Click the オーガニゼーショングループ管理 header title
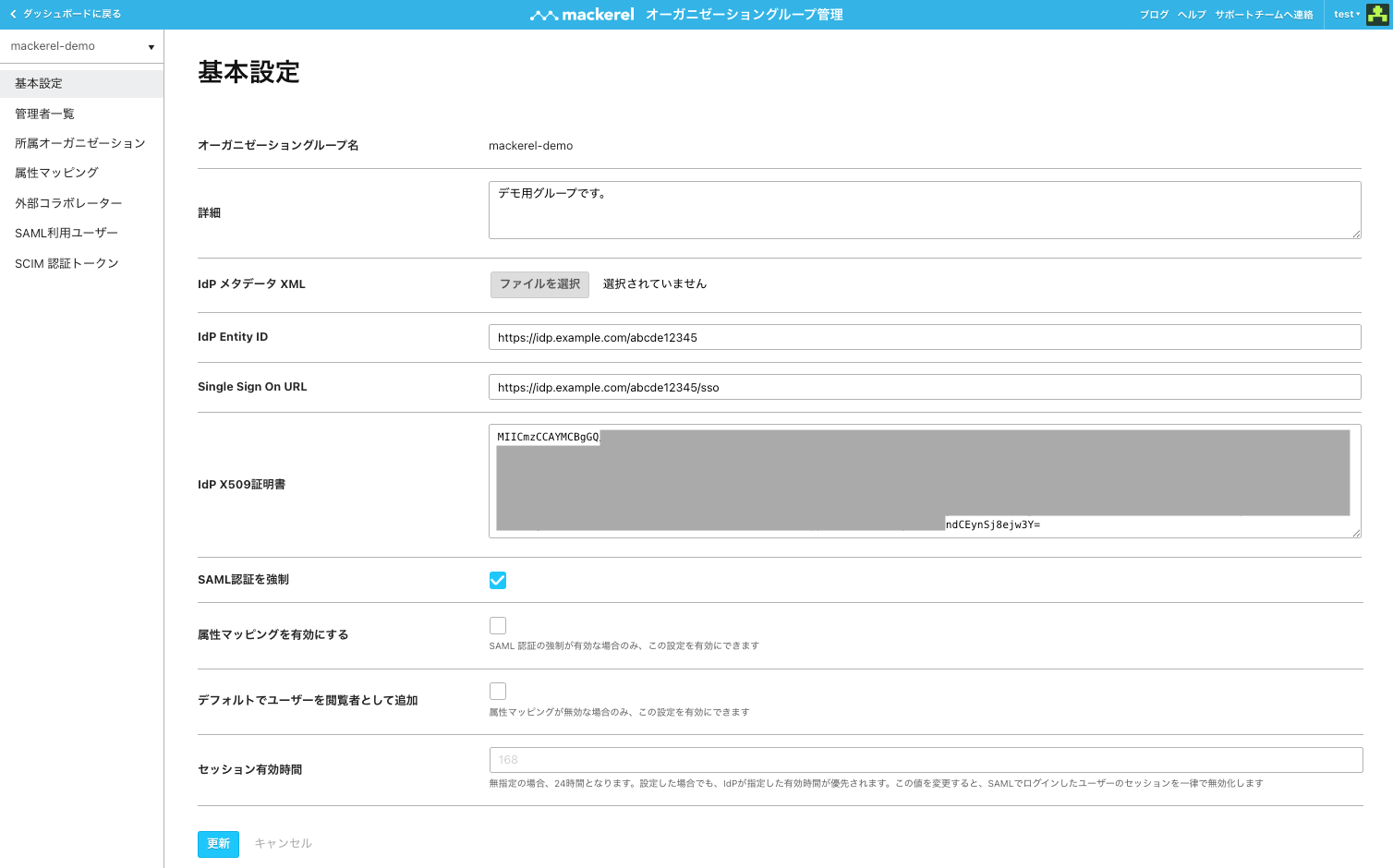Image resolution: width=1393 pixels, height=868 pixels. coord(745,15)
